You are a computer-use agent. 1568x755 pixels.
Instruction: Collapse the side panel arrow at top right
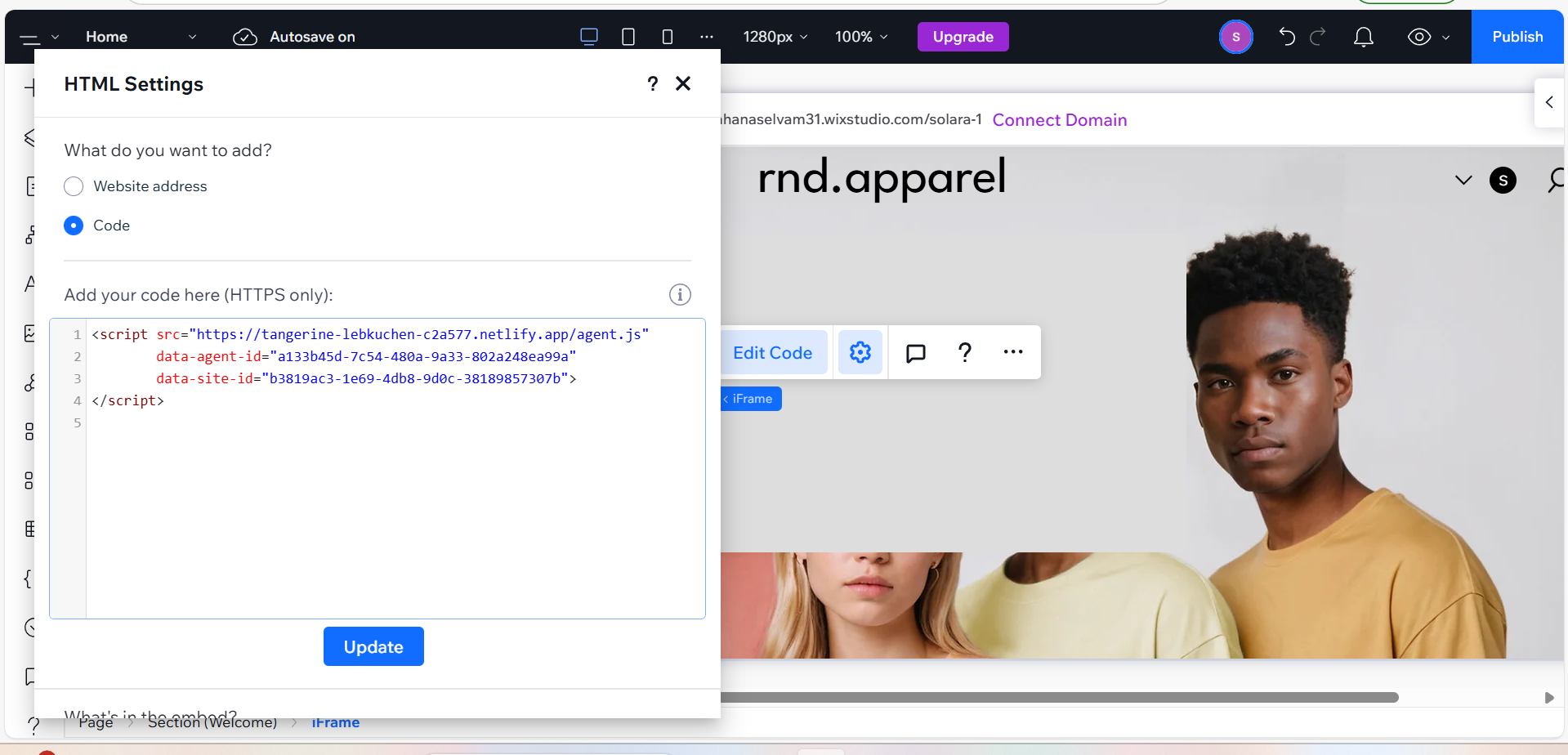tap(1549, 102)
